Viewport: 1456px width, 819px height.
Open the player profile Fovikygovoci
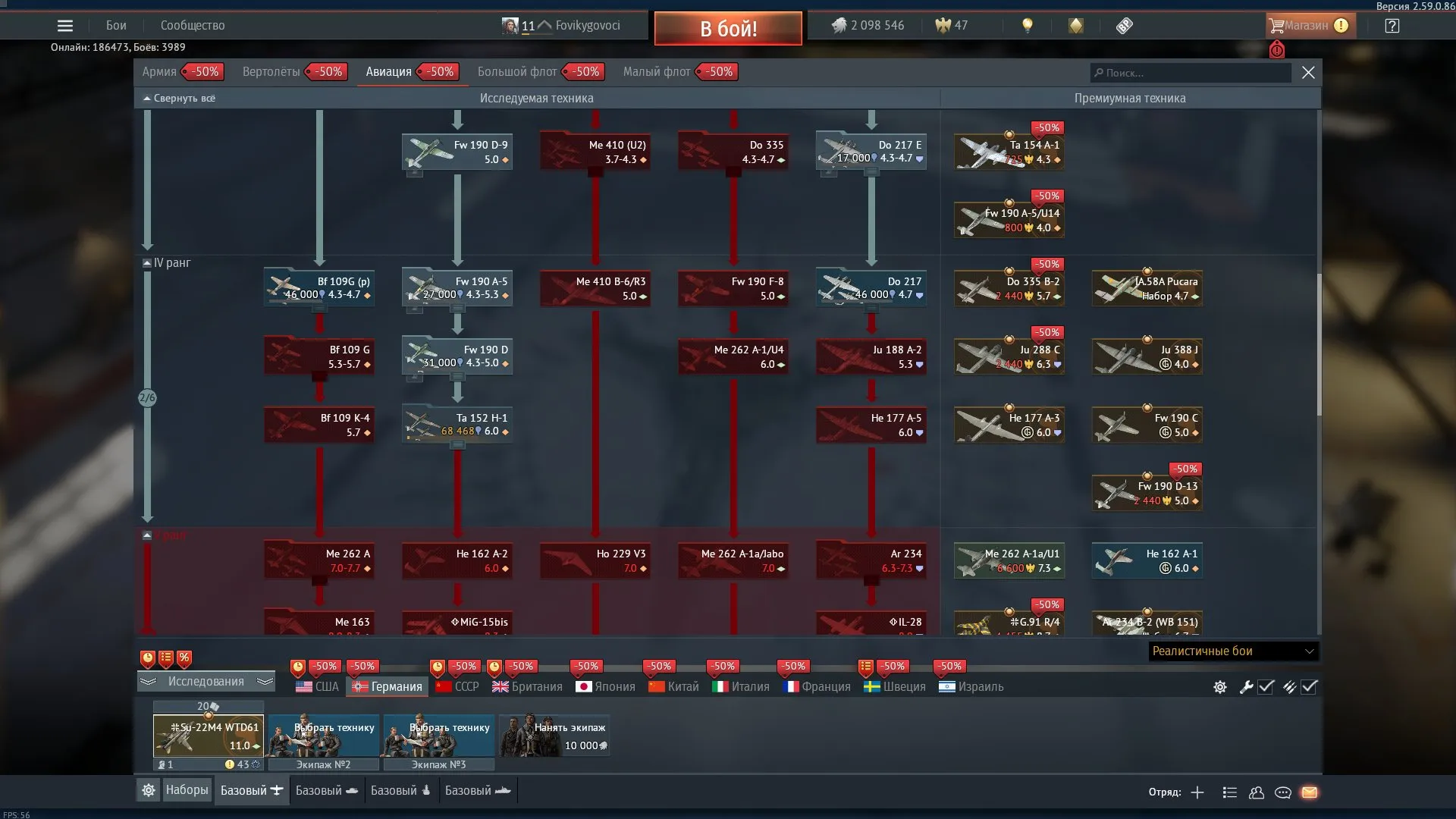(x=587, y=26)
